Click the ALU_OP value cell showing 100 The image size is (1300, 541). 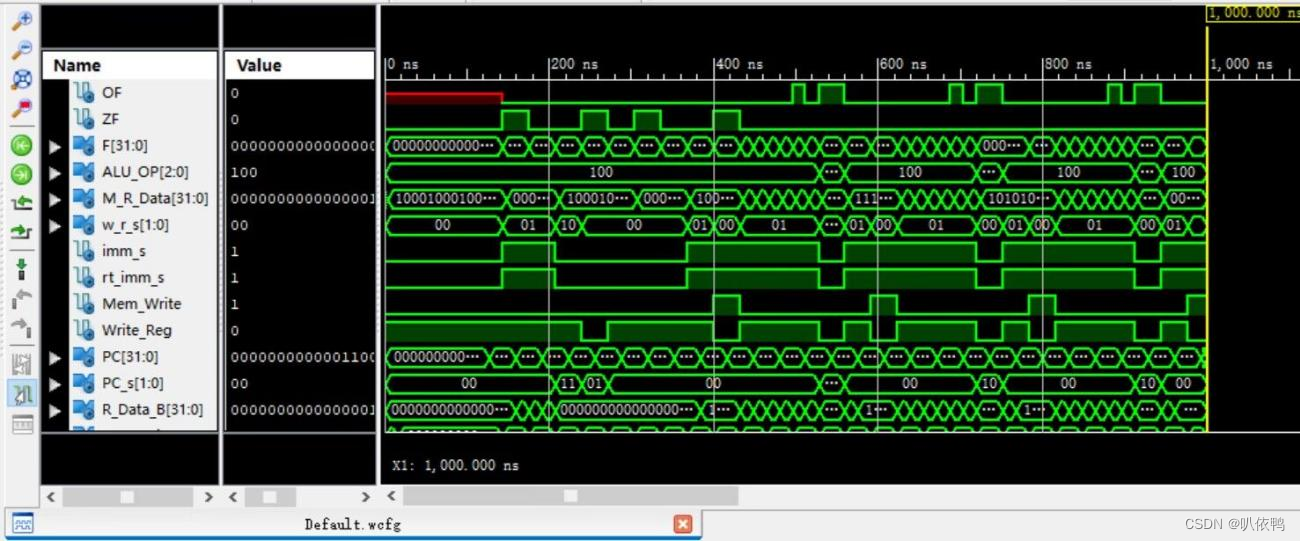(x=300, y=172)
